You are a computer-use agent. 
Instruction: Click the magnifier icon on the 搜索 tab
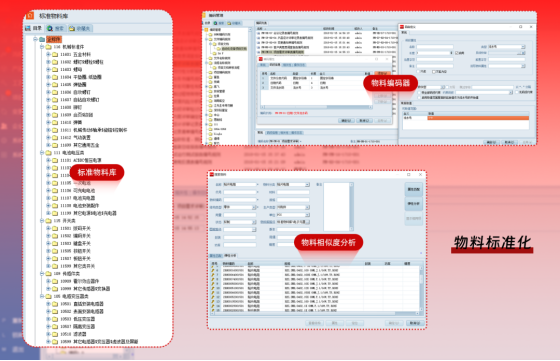50,28
